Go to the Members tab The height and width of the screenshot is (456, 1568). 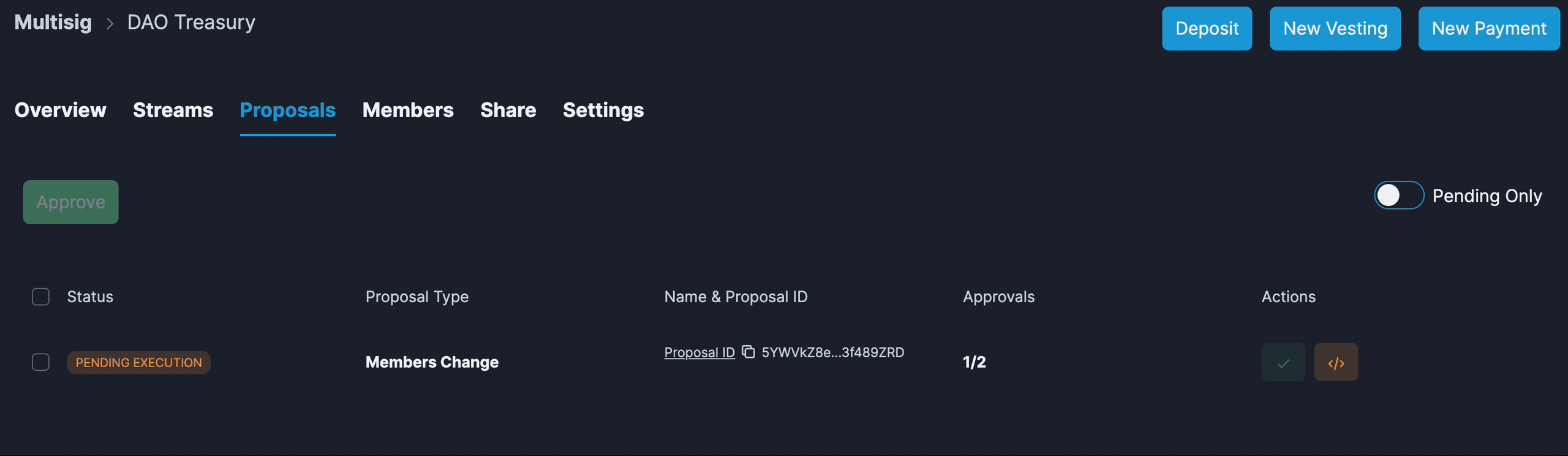click(408, 110)
